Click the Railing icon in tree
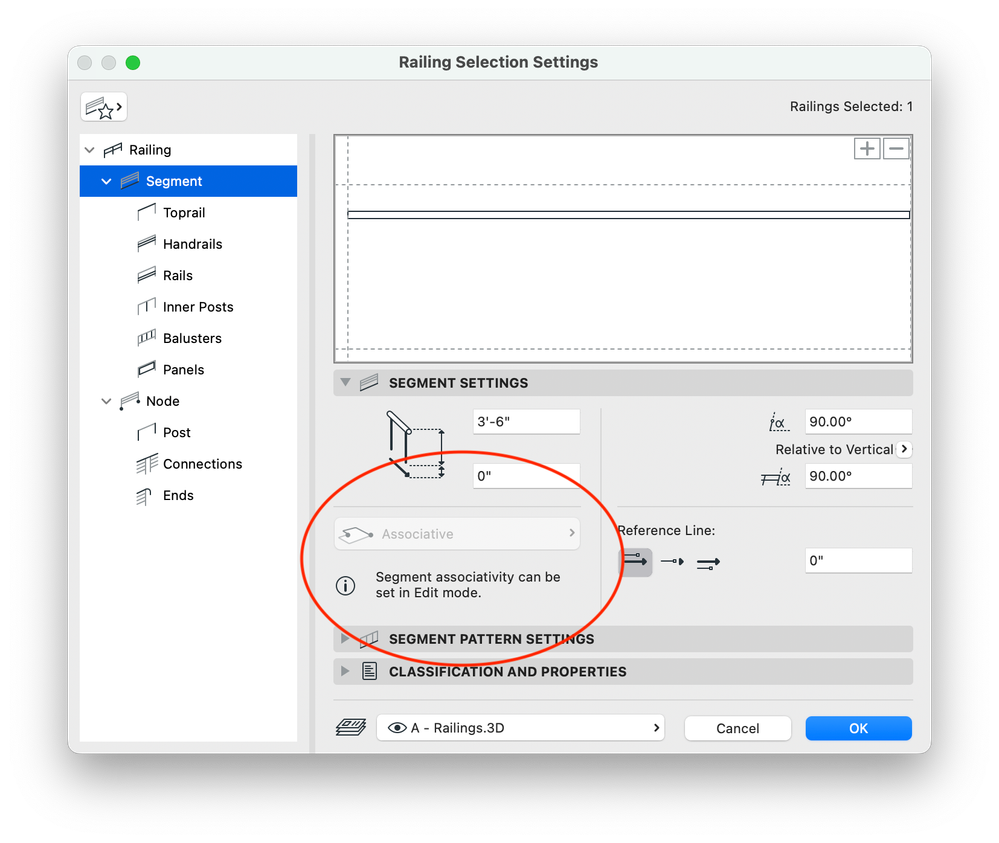Image resolution: width=999 pixels, height=843 pixels. coord(113,150)
